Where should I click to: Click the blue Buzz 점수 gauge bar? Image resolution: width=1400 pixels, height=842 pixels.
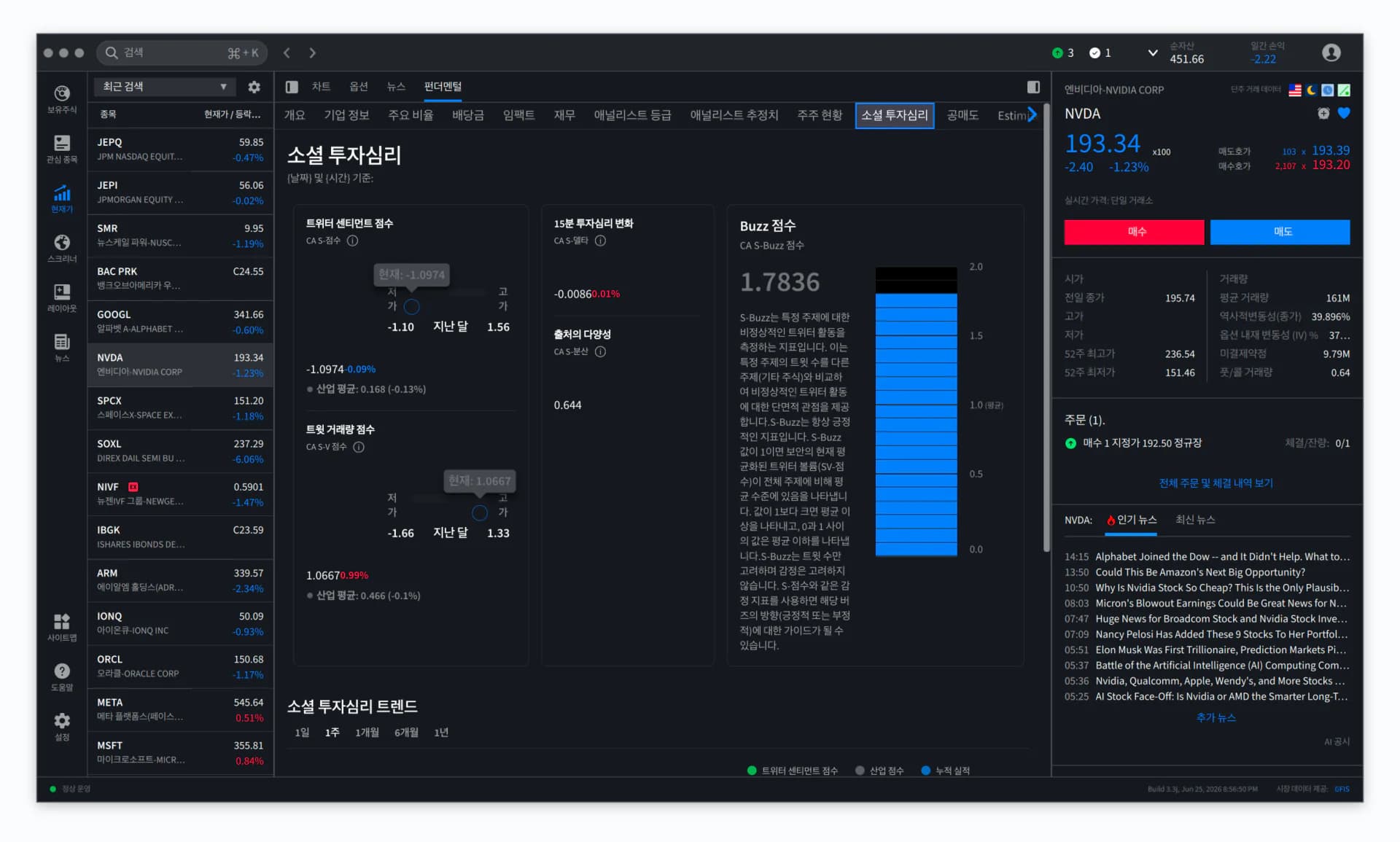coord(916,424)
